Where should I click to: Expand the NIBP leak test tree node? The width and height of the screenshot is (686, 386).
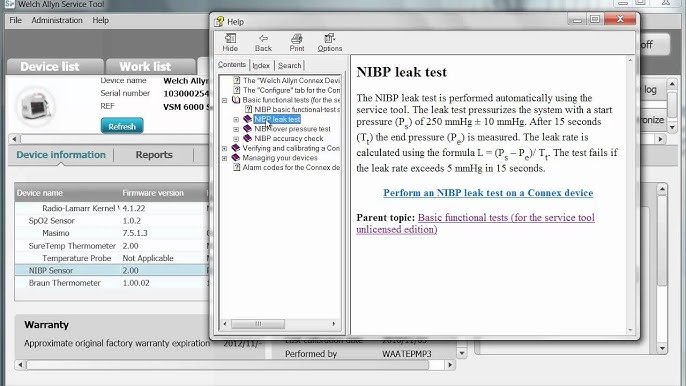tap(236, 119)
